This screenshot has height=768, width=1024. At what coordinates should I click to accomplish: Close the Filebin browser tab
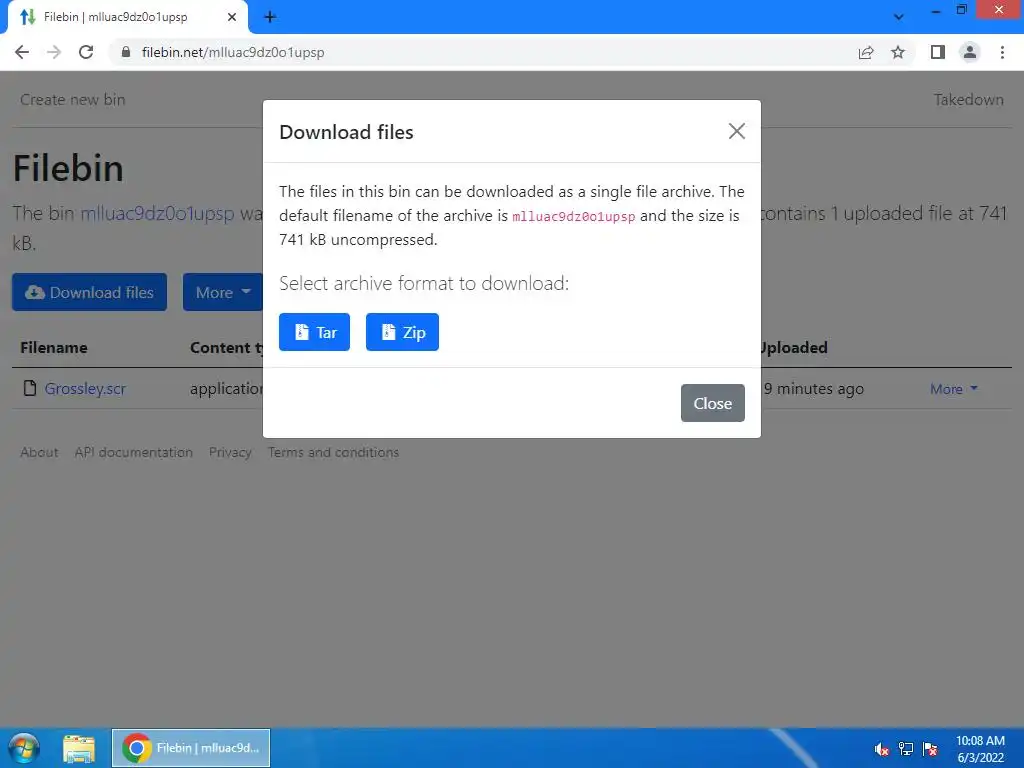pos(232,17)
